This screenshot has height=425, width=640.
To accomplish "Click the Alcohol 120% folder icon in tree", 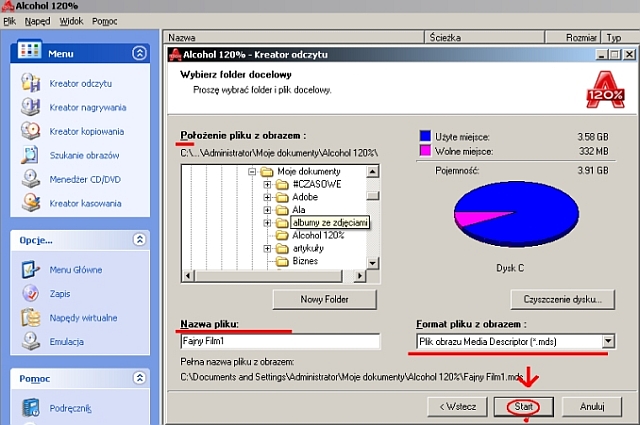I will (282, 236).
